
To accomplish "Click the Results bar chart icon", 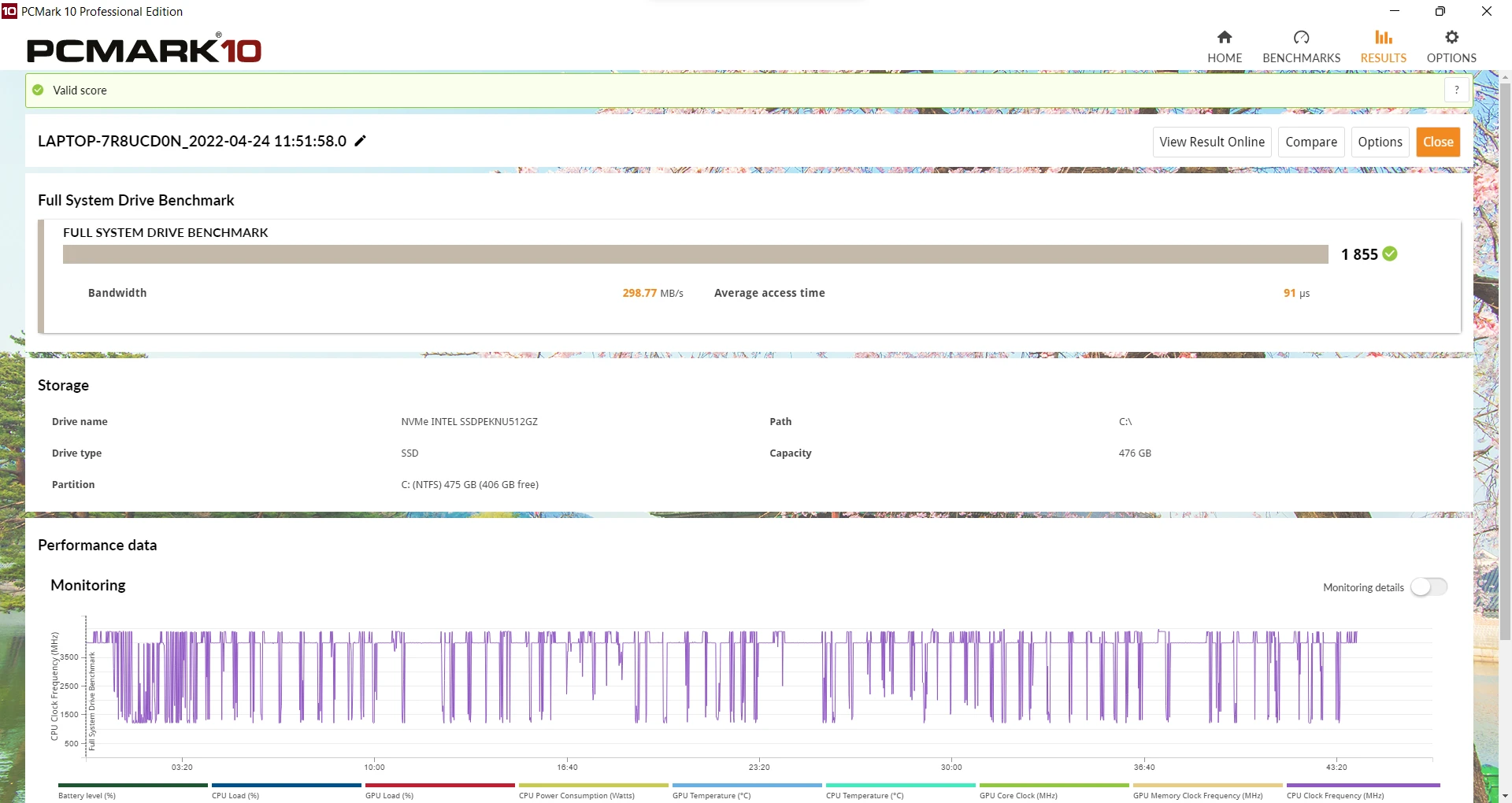I will (1384, 37).
